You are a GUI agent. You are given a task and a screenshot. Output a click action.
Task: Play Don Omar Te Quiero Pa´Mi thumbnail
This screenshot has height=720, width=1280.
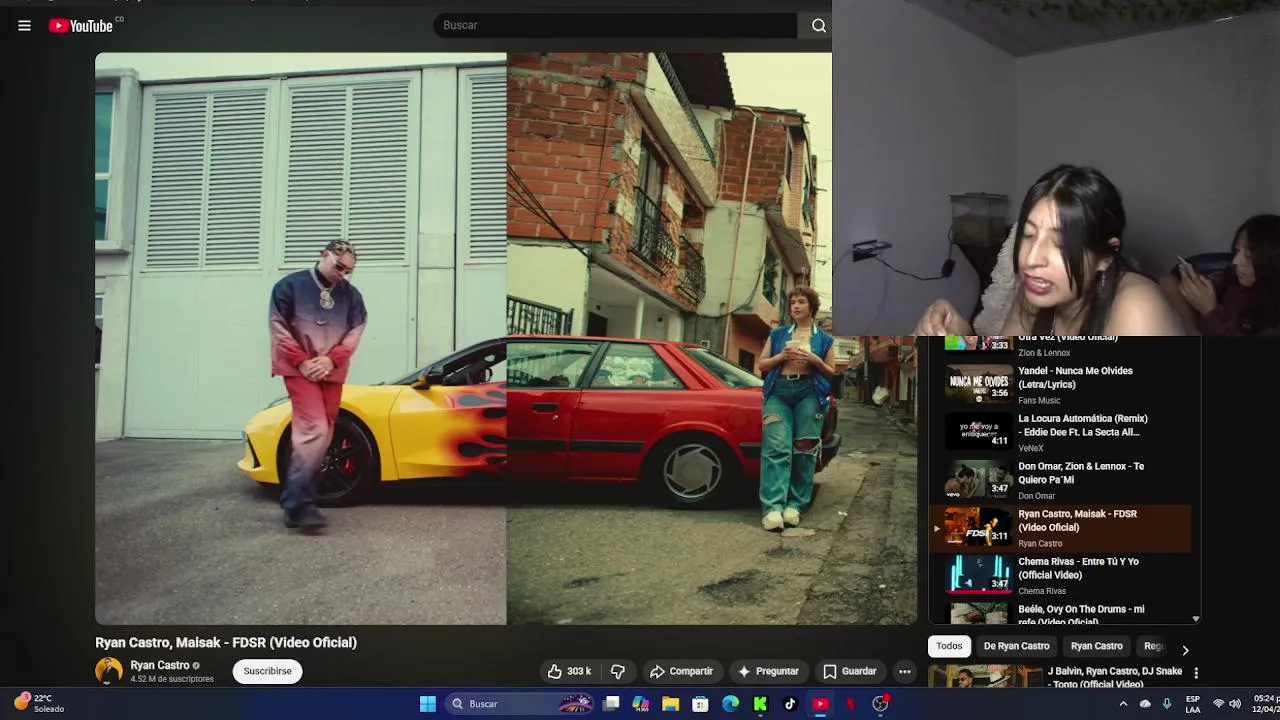(x=979, y=479)
